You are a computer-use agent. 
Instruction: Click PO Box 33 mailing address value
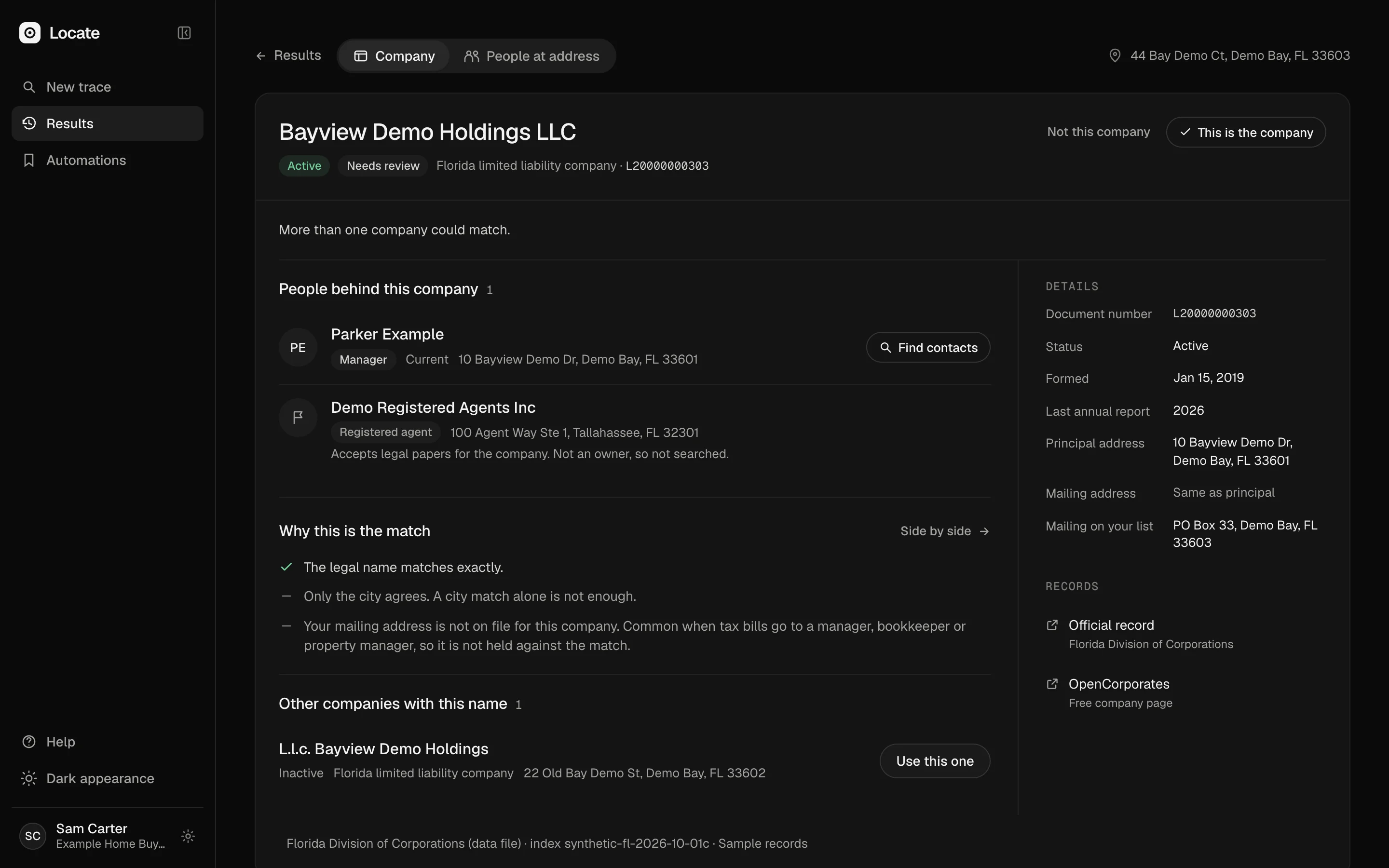(1245, 534)
